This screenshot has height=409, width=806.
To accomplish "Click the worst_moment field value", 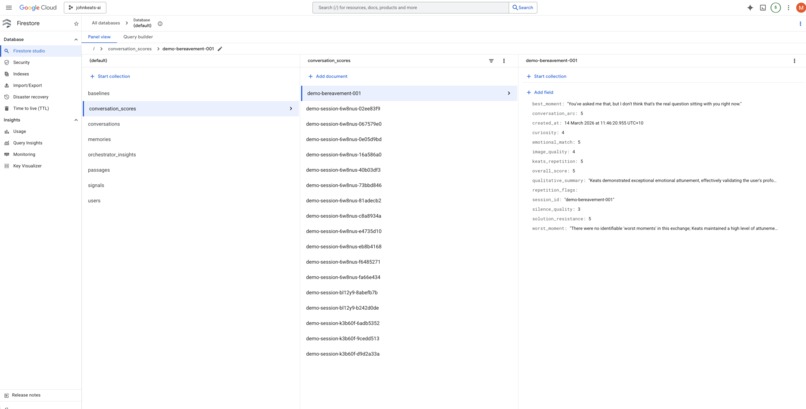I will pyautogui.click(x=673, y=228).
